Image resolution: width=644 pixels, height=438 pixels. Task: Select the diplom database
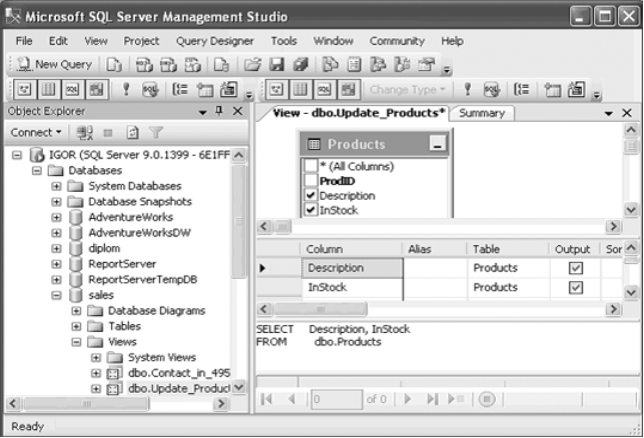click(104, 248)
